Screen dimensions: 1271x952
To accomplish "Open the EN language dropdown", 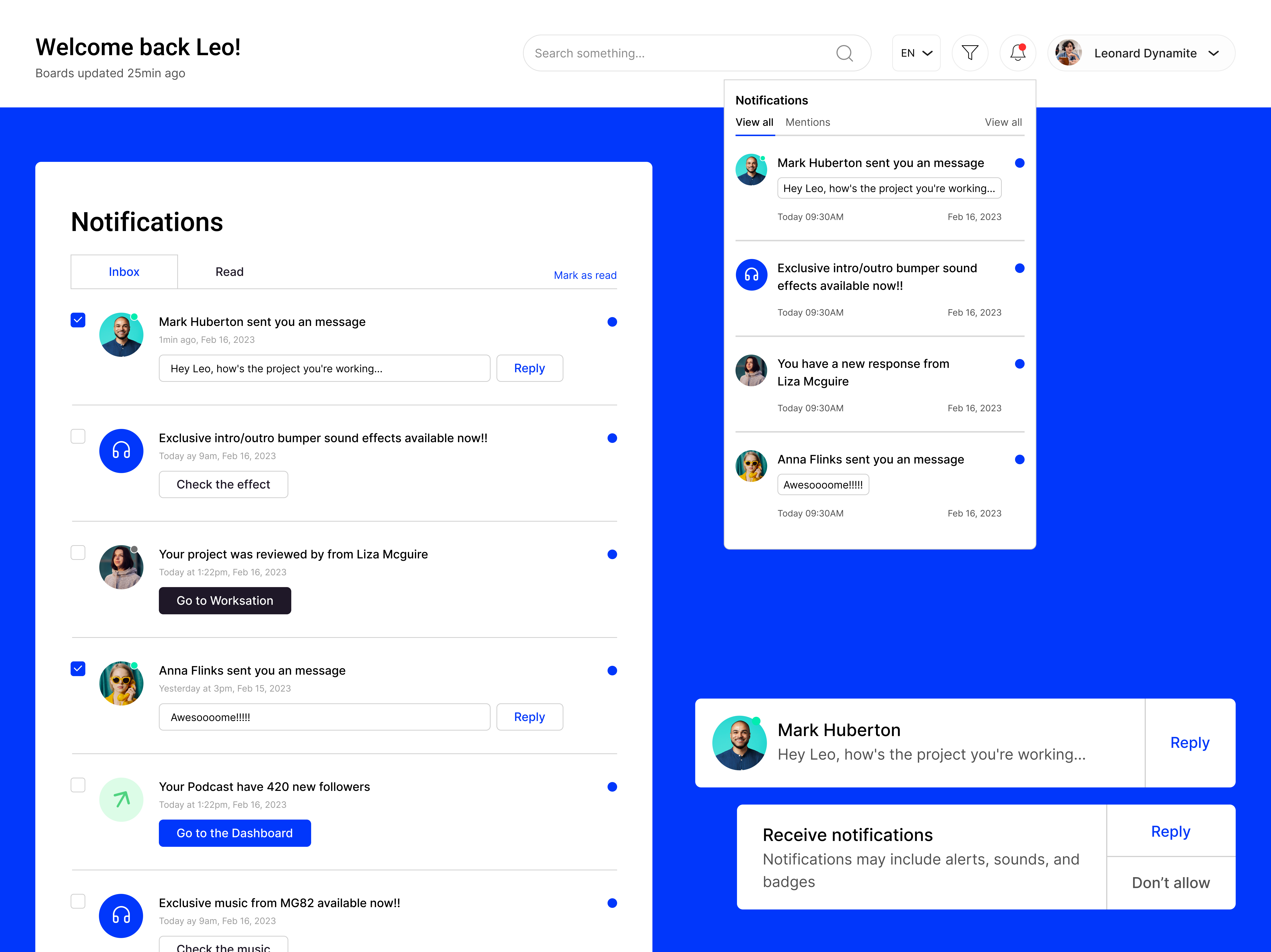I will pos(916,53).
